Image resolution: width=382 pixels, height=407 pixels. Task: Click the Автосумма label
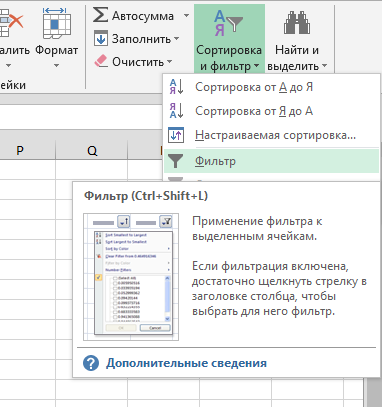point(143,16)
